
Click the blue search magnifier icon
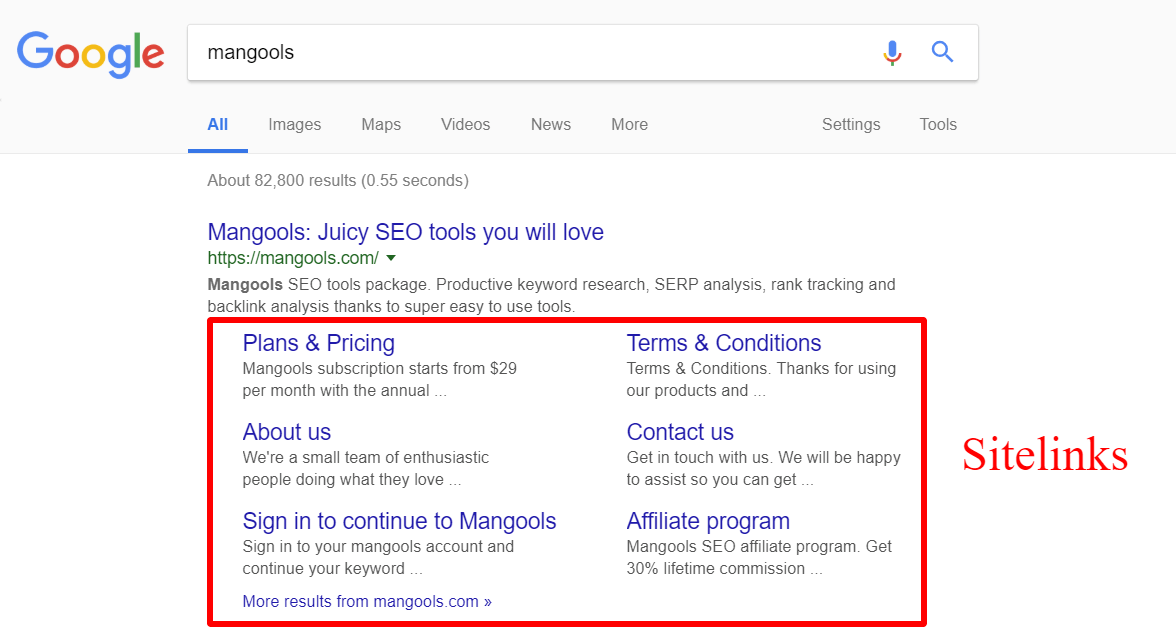coord(942,52)
